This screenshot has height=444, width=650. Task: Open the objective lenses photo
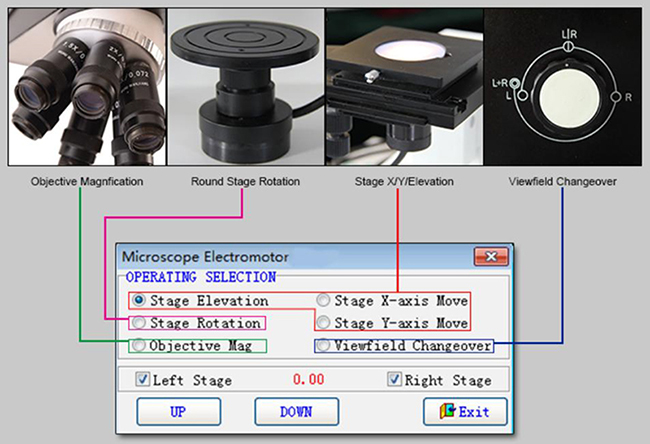tap(87, 87)
